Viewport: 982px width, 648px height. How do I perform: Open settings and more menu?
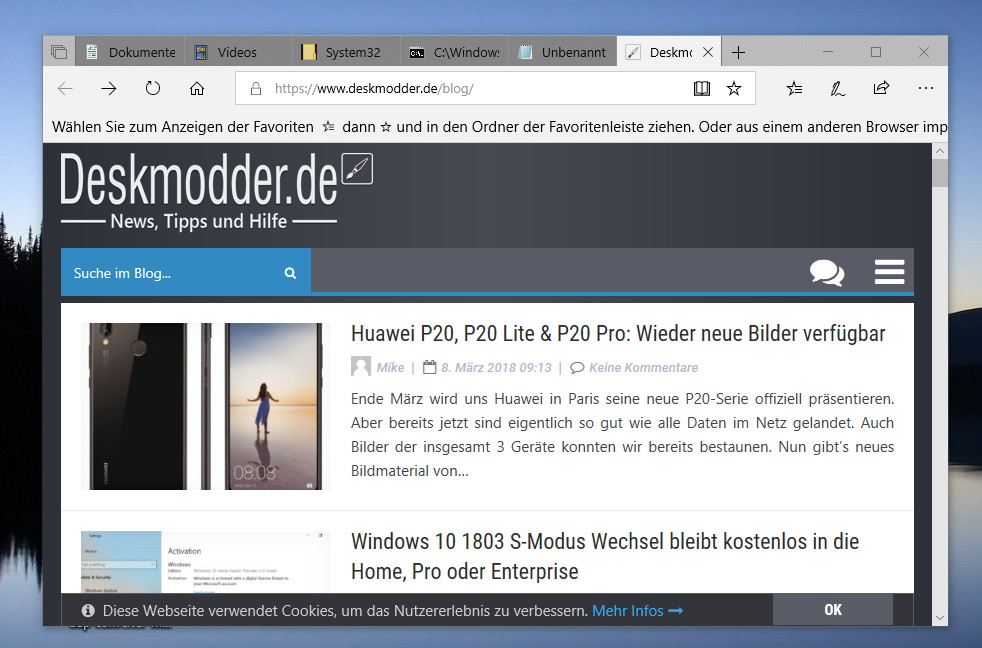point(925,88)
